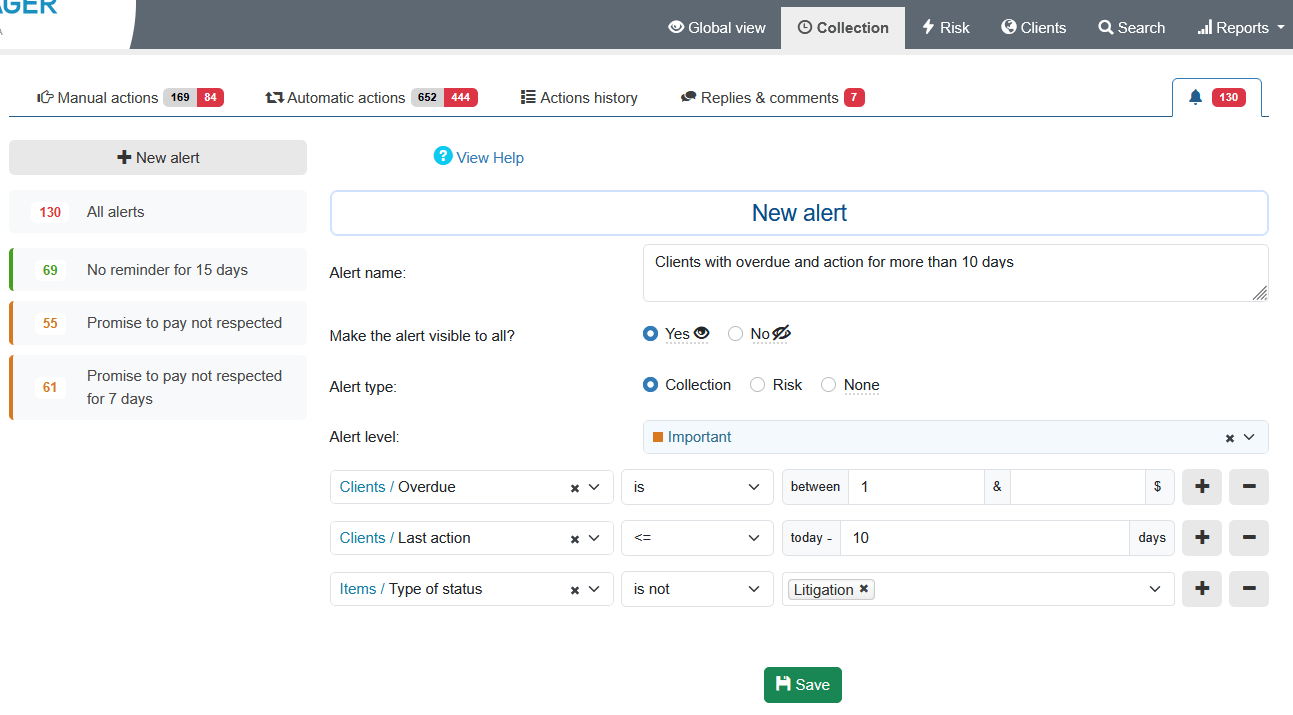Click the New alert button in sidebar
Image resolution: width=1293 pixels, height=715 pixels.
pyautogui.click(x=158, y=158)
